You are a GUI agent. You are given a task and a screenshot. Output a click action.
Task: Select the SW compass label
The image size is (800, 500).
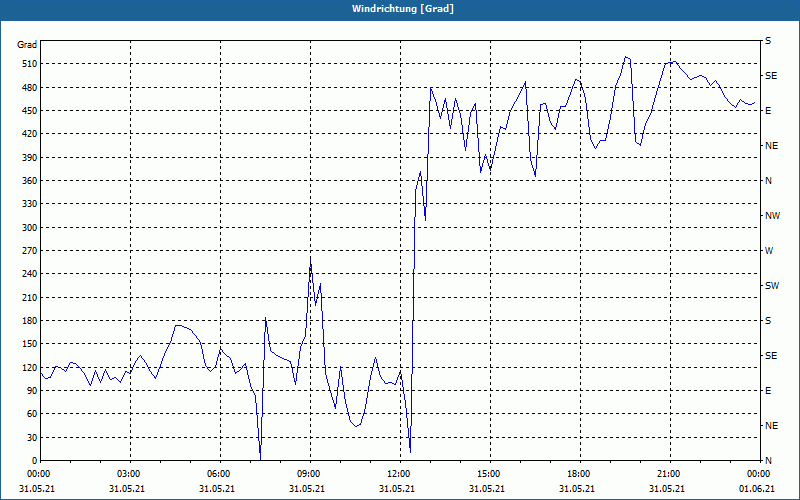[x=772, y=286]
